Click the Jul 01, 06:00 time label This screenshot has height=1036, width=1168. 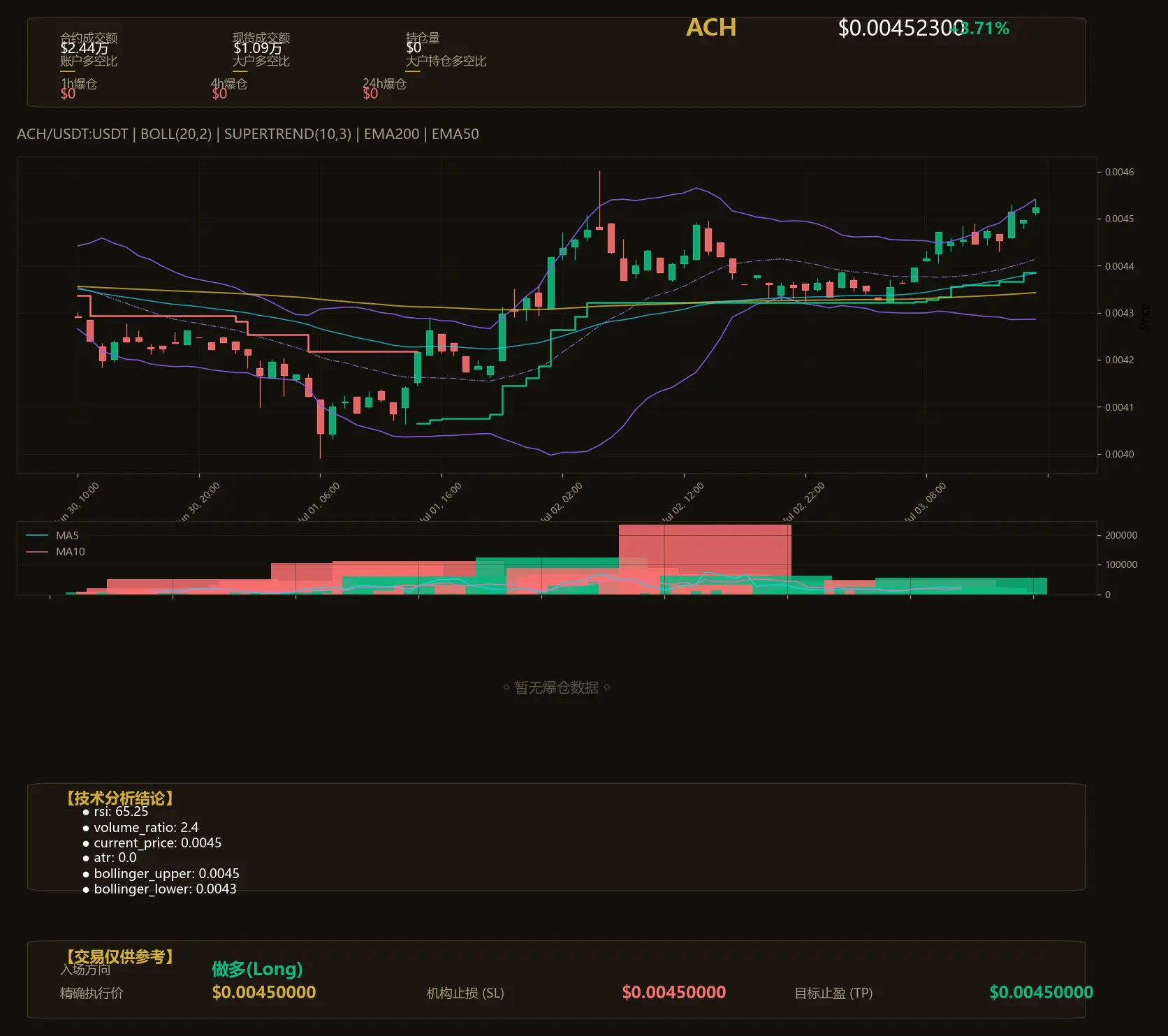pos(318,503)
